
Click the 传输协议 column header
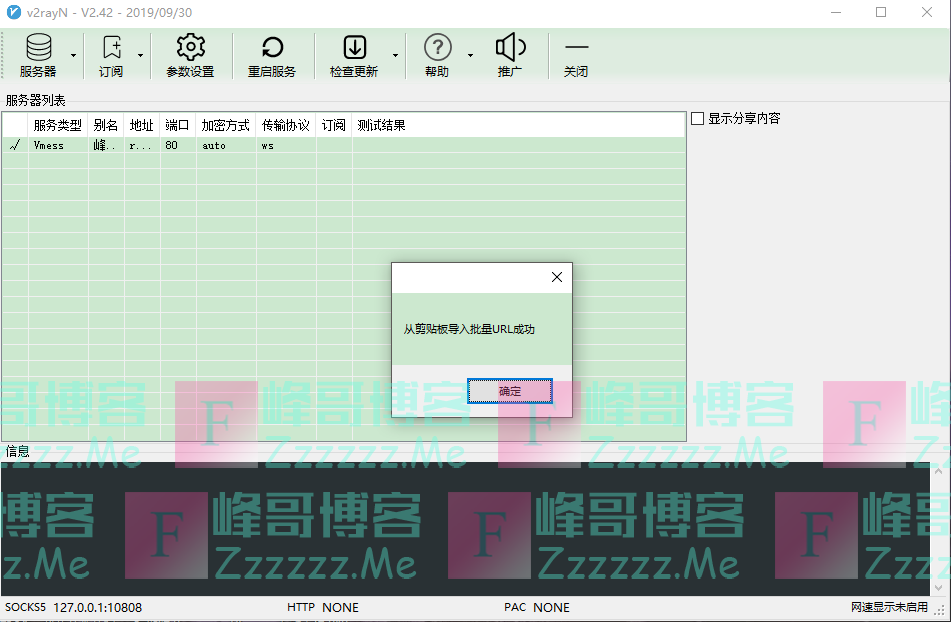point(286,125)
